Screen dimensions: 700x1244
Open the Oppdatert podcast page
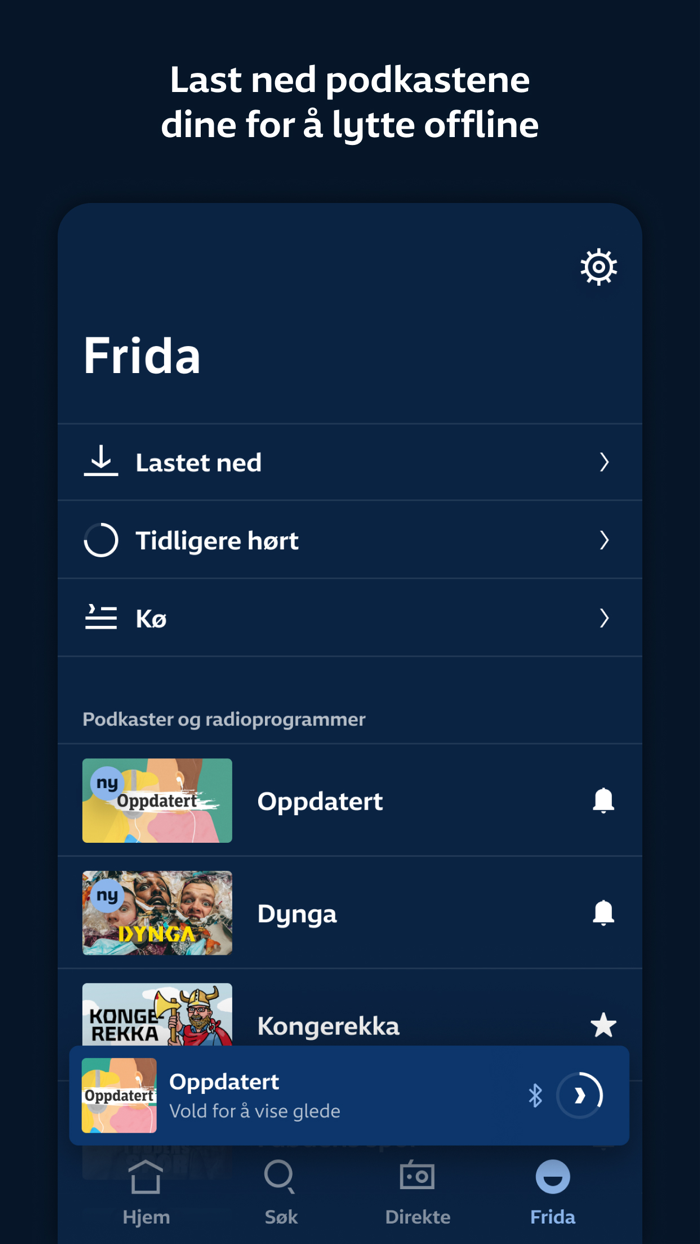(x=320, y=800)
